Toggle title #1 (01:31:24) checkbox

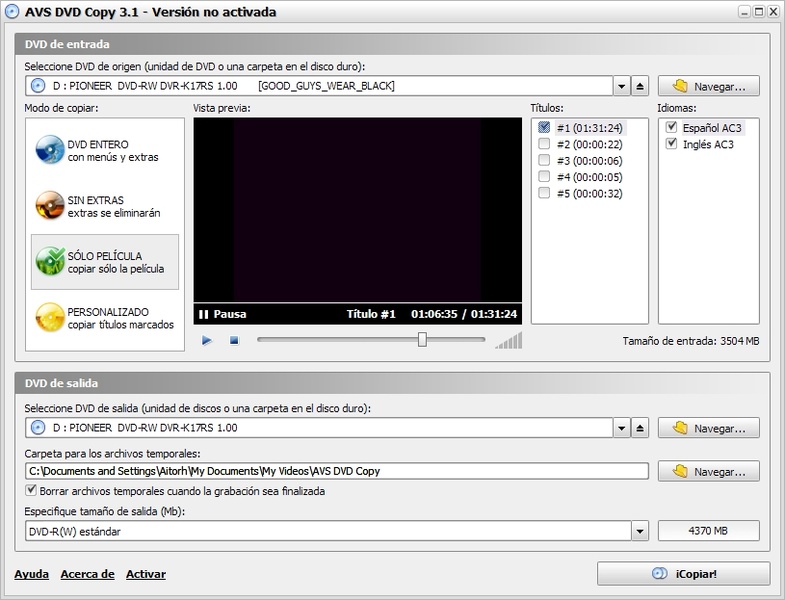pyautogui.click(x=544, y=127)
